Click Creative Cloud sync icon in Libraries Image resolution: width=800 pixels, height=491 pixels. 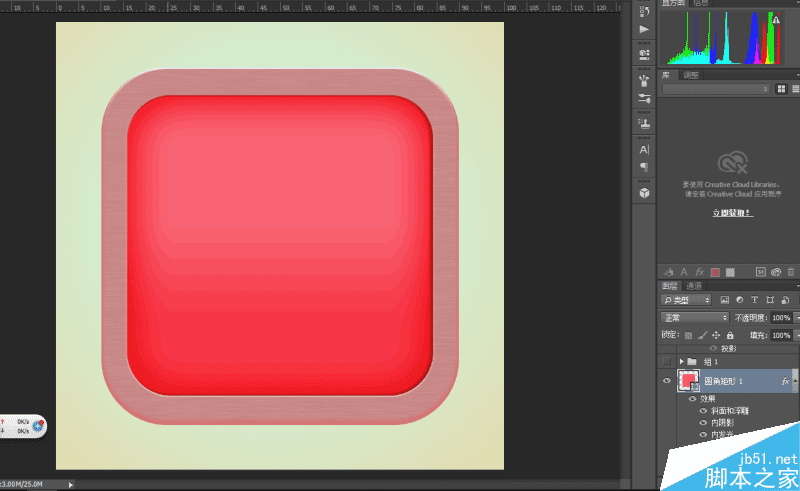[x=776, y=272]
